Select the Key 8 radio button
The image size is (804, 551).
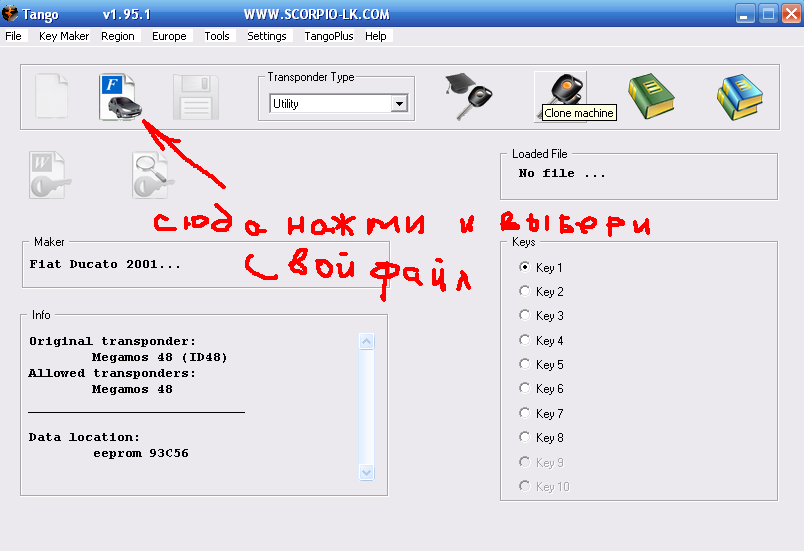[x=524, y=437]
